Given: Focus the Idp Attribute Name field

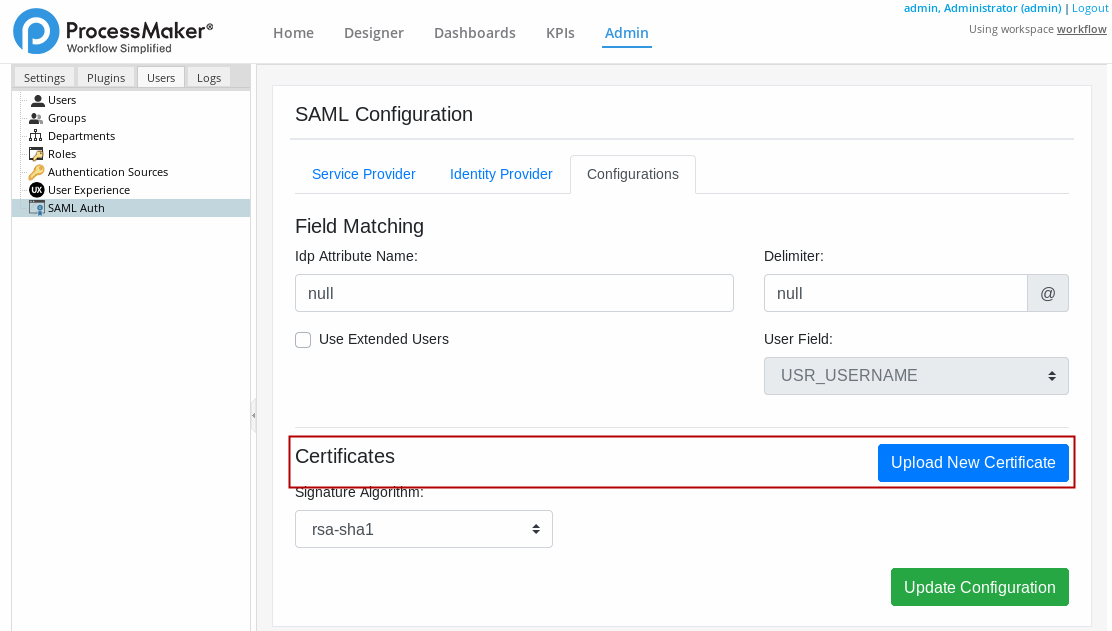Looking at the screenshot, I should click(514, 294).
